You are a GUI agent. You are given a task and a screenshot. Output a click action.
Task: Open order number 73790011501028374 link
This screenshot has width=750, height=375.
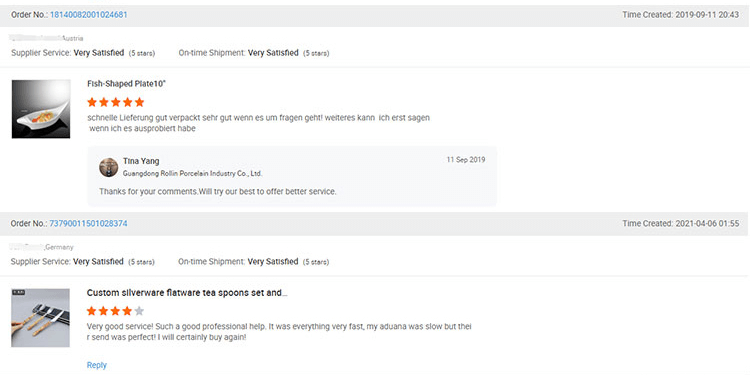click(x=88, y=223)
